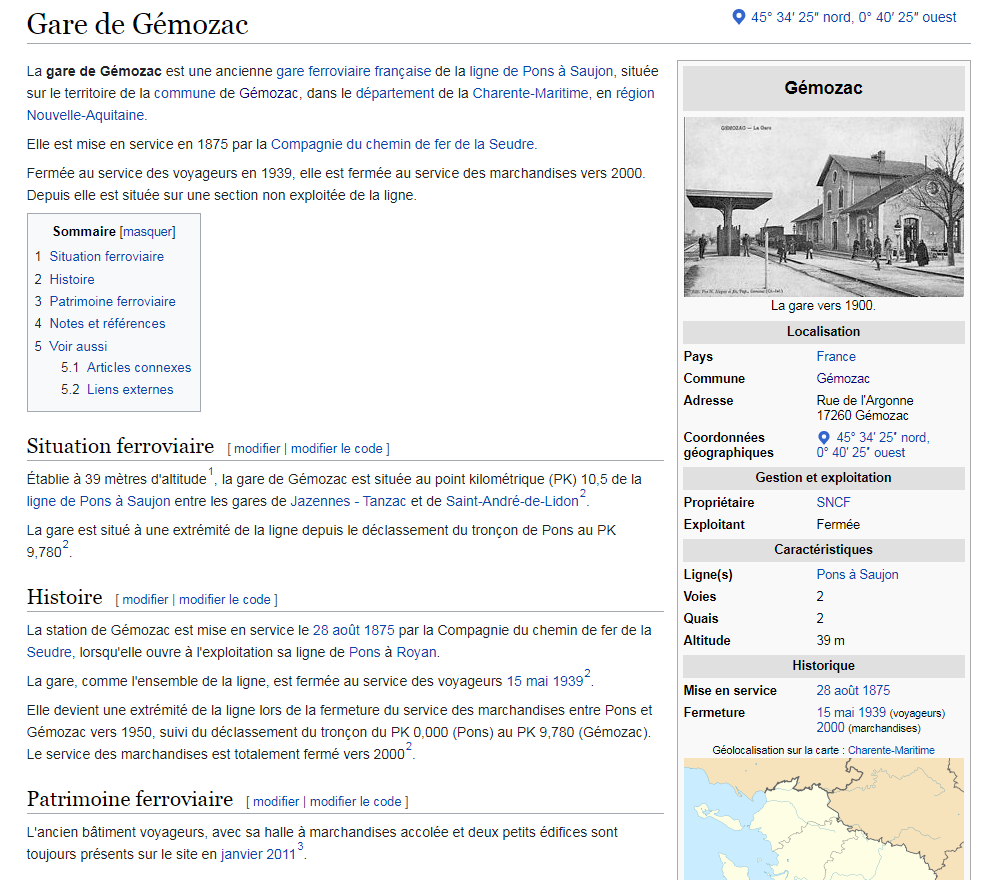The width and height of the screenshot is (992, 880).
Task: Click footnote 2 after '9,780'
Action: point(65,545)
